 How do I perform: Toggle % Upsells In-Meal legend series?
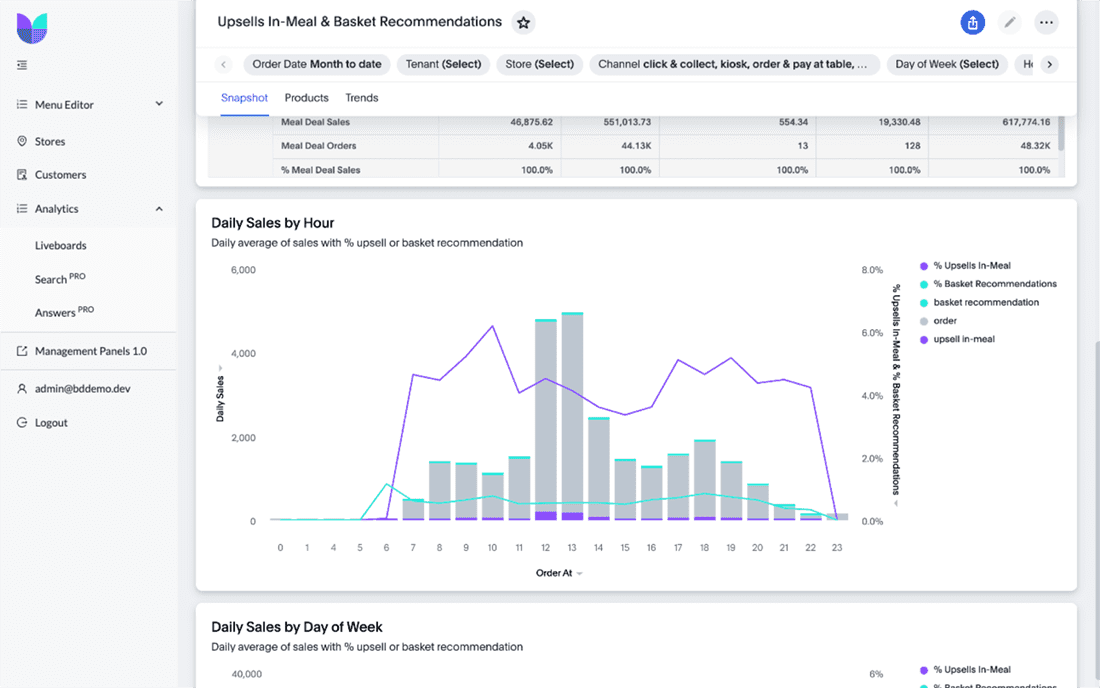coord(971,265)
